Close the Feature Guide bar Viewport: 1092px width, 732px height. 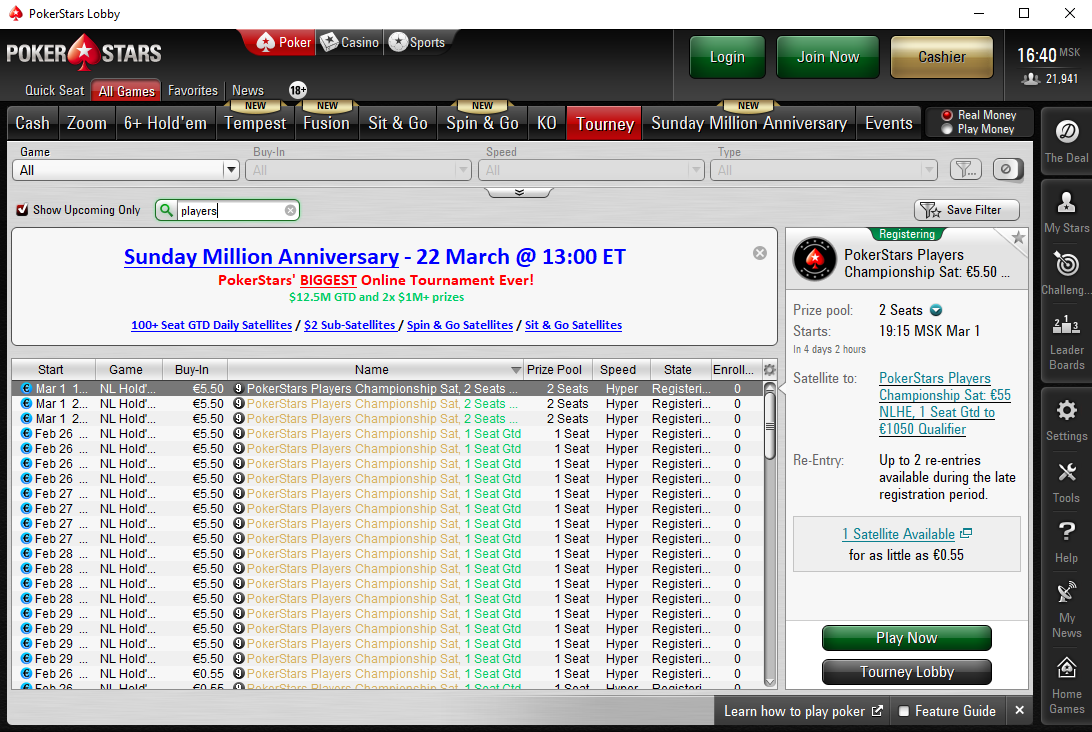click(1020, 710)
